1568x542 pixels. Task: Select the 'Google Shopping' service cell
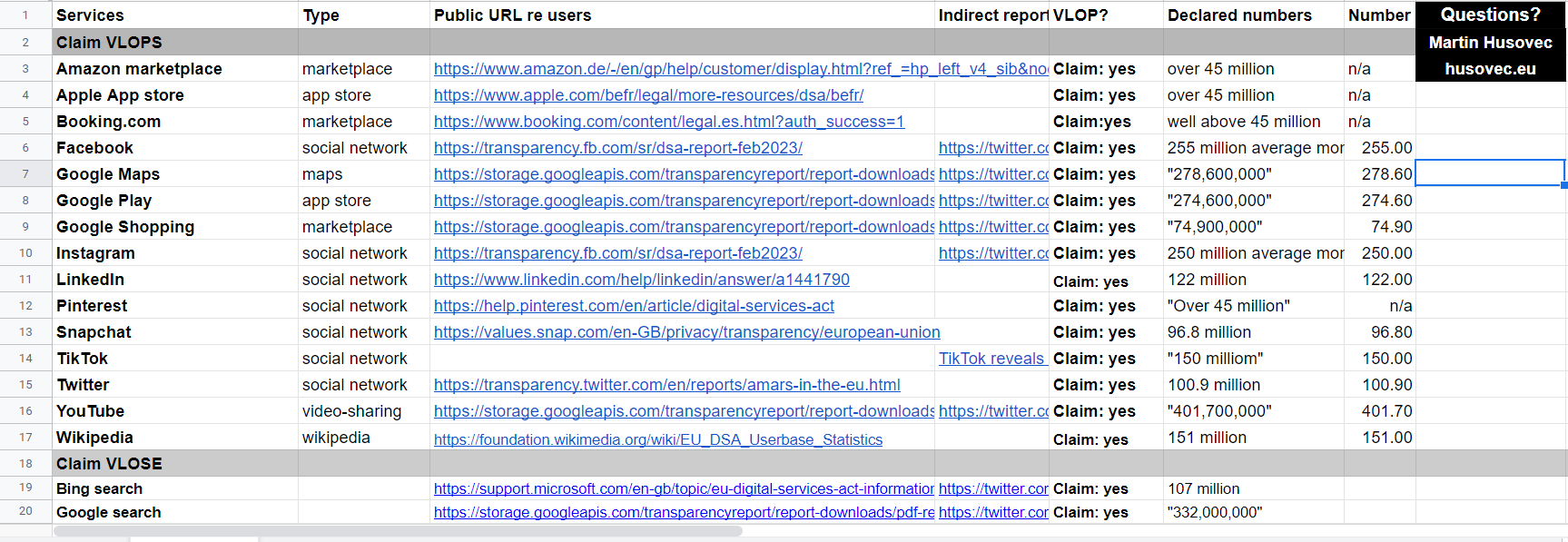(x=175, y=227)
